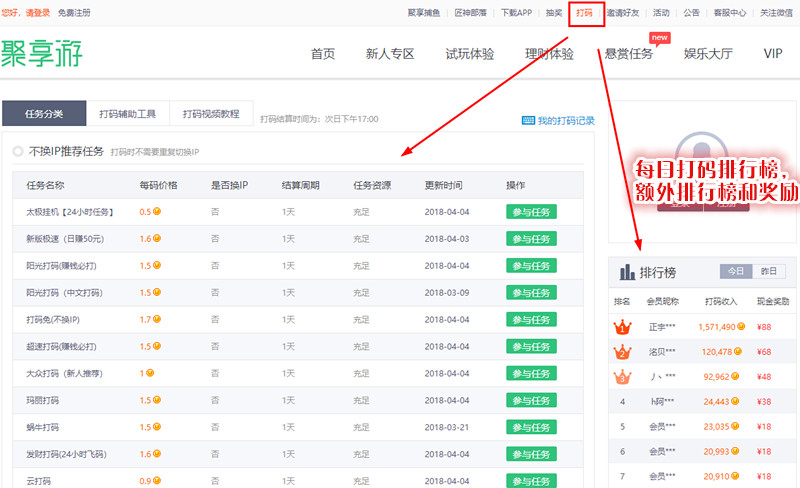Click the bar chart icon beside 排行榜
This screenshot has height=488, width=800.
tap(627, 272)
